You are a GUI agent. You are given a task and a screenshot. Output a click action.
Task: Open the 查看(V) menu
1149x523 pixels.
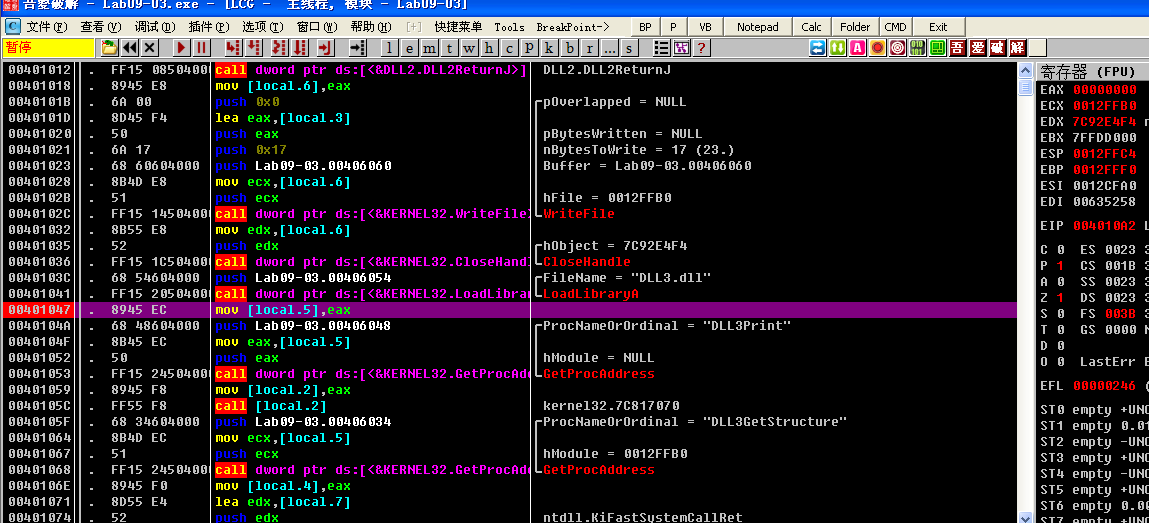(101, 27)
